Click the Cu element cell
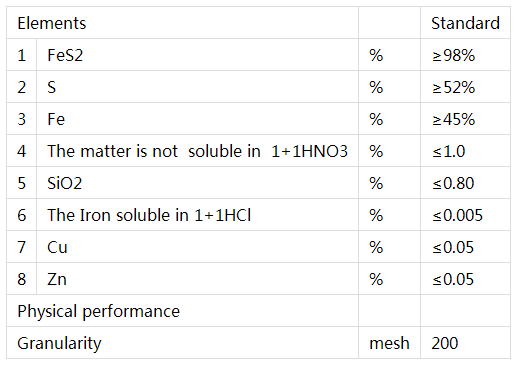This screenshot has height=368, width=523. (197, 247)
